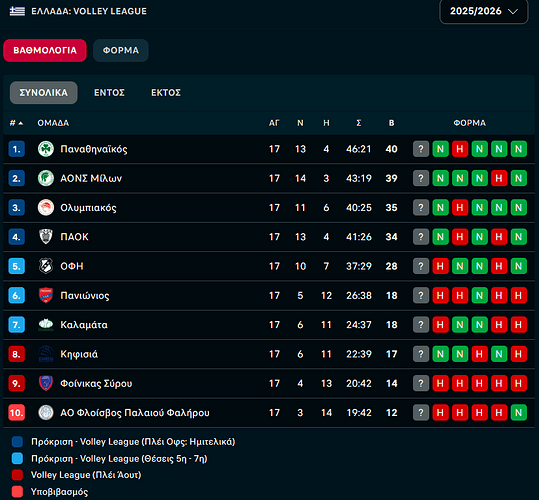Click the ΦΟΡΜΑ column header
The width and height of the screenshot is (539, 500).
[x=470, y=123]
